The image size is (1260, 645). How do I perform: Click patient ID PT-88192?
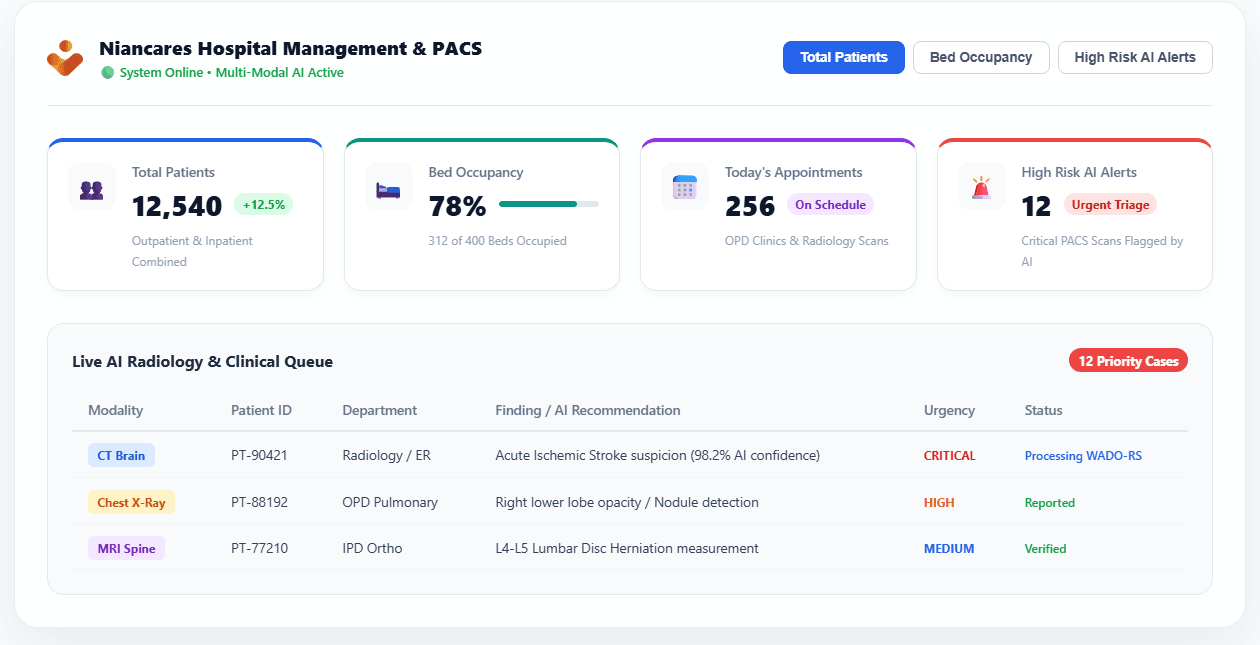pyautogui.click(x=259, y=502)
